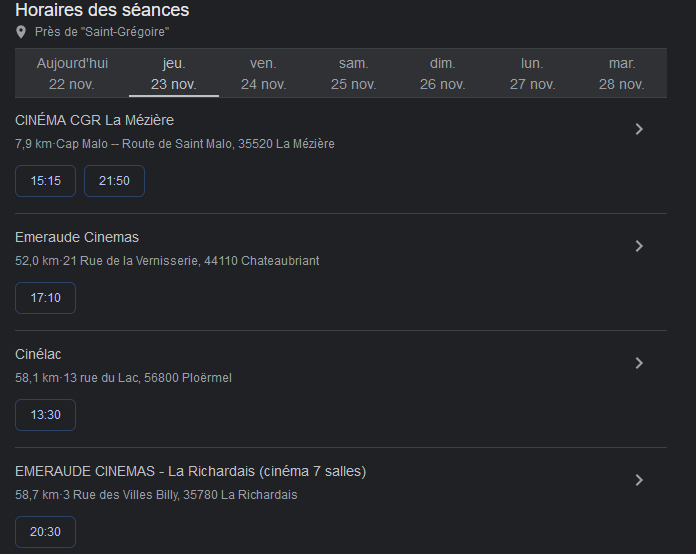The height and width of the screenshot is (554, 696).
Task: Select the mar. 28 nov. tab
Action: (x=621, y=73)
